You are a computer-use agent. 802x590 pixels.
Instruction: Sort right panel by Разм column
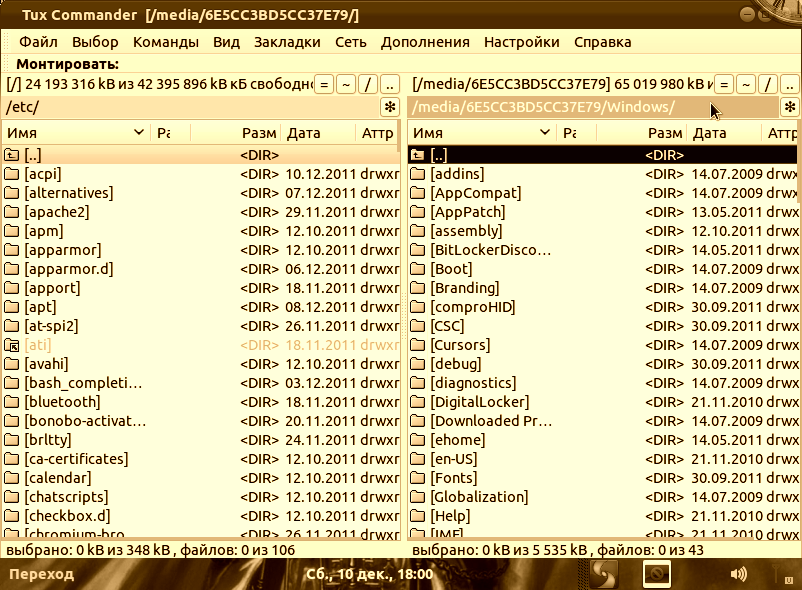click(641, 133)
